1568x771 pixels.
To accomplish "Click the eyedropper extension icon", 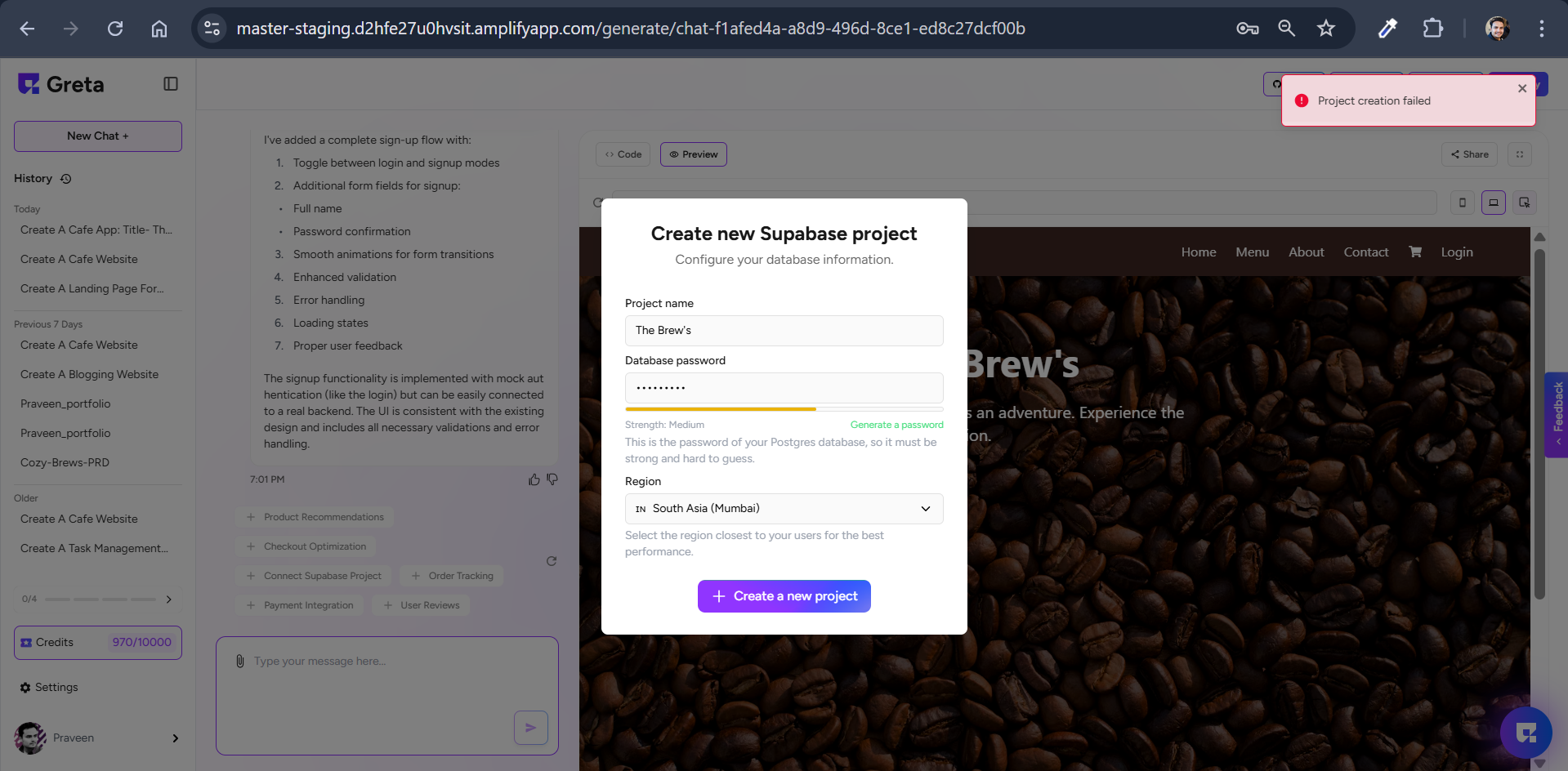I will (x=1387, y=29).
